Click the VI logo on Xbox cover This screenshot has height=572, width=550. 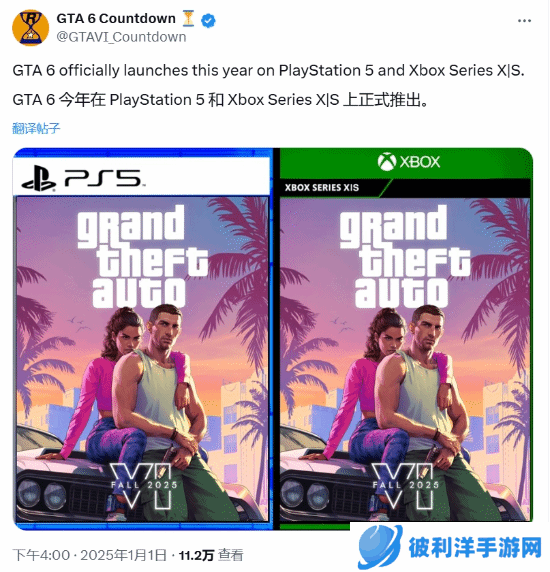pyautogui.click(x=402, y=486)
